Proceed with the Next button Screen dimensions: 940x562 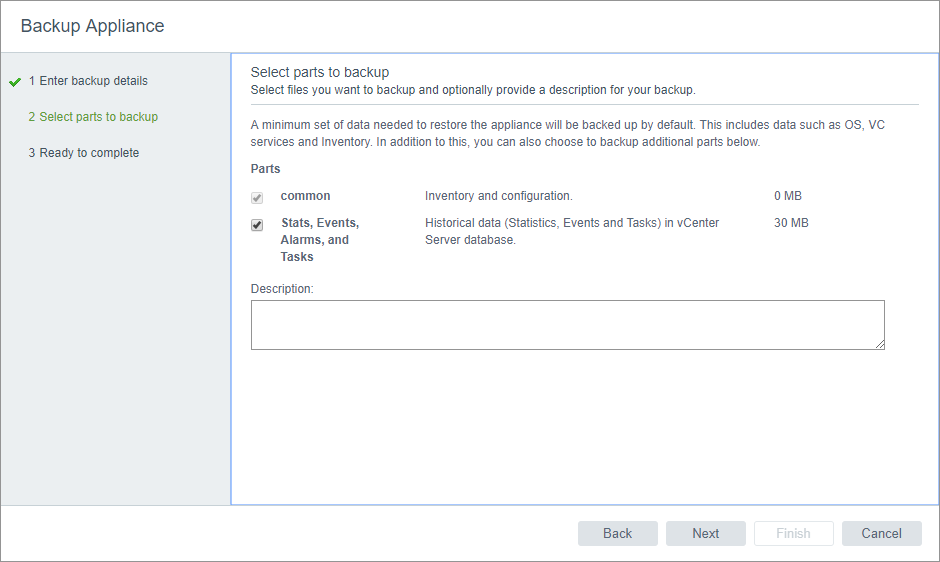pos(705,533)
